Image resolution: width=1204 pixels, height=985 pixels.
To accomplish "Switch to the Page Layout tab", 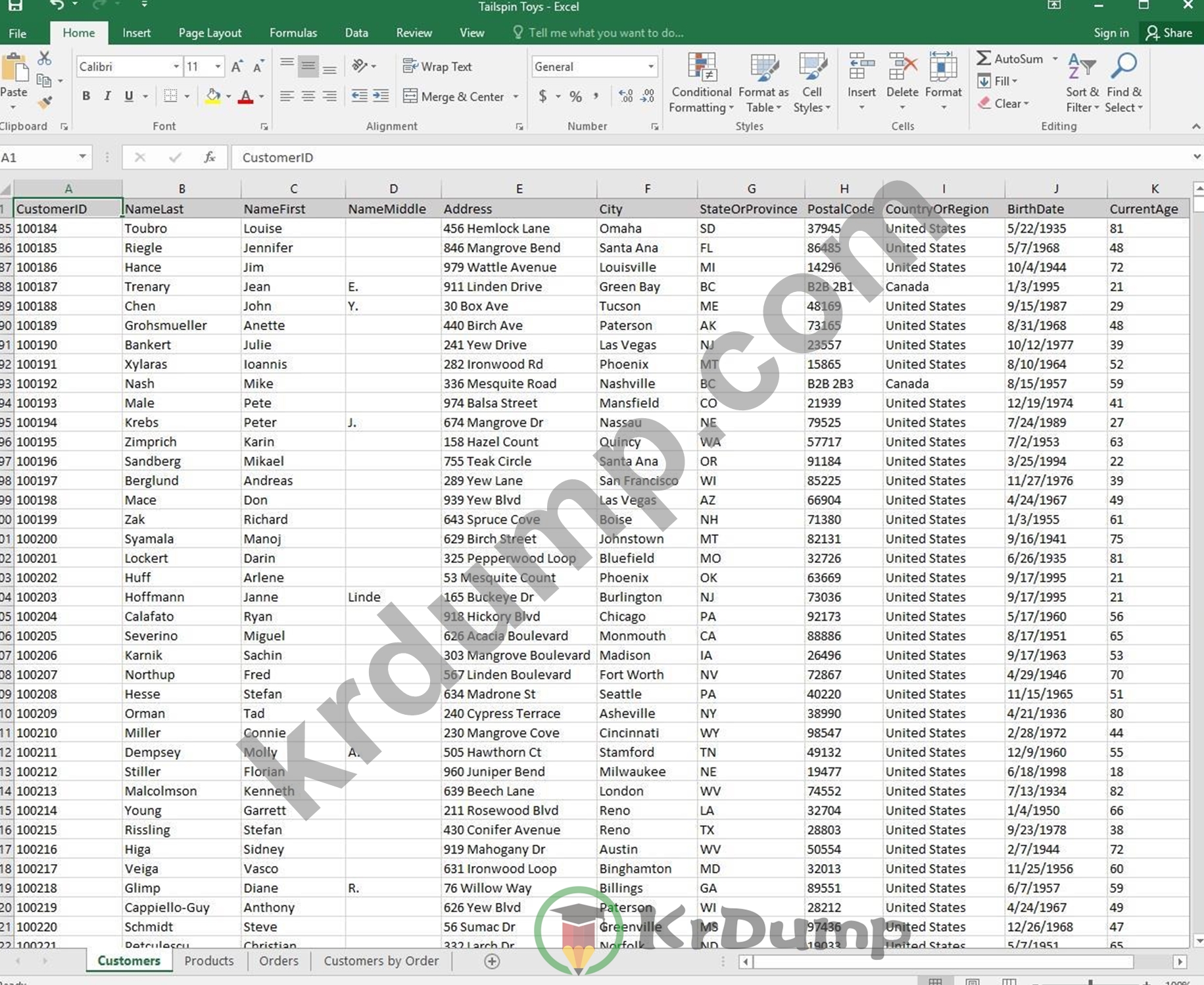I will coord(210,32).
